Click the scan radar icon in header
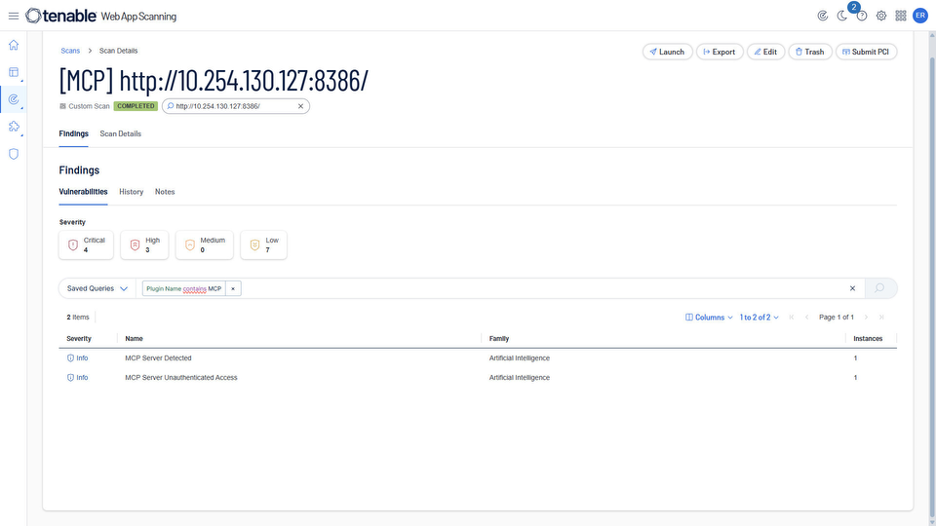Image resolution: width=936 pixels, height=526 pixels. tap(823, 16)
